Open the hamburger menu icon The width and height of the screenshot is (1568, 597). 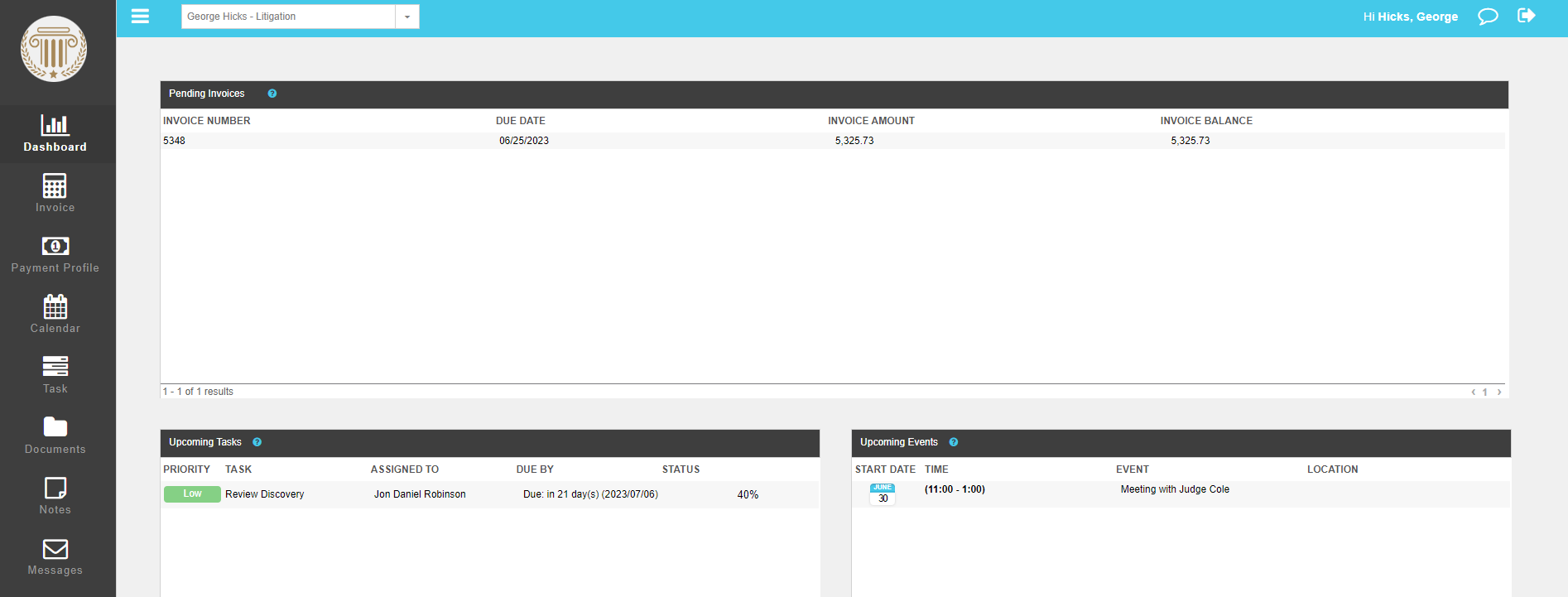pyautogui.click(x=140, y=17)
